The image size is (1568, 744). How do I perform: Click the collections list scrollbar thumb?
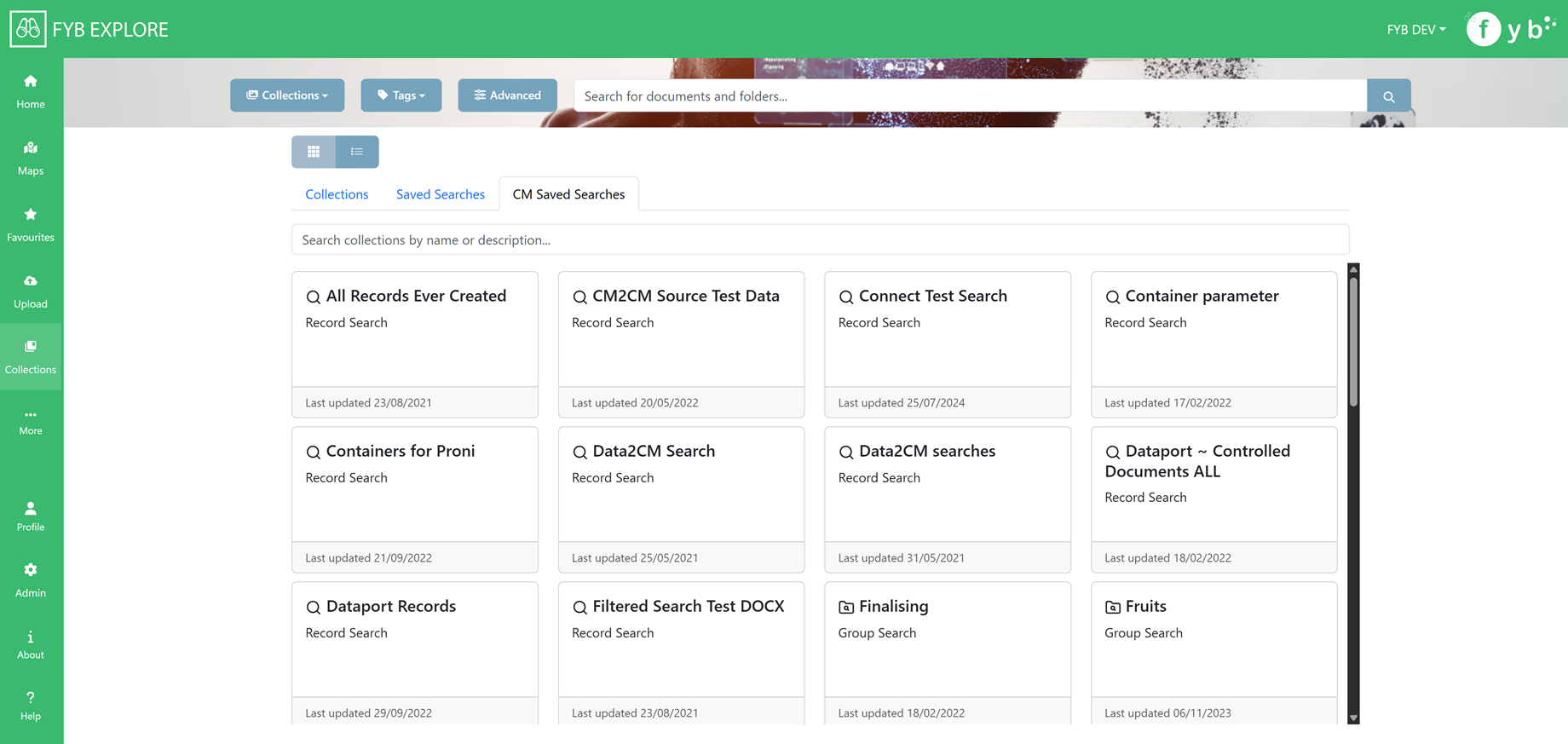pyautogui.click(x=1353, y=341)
